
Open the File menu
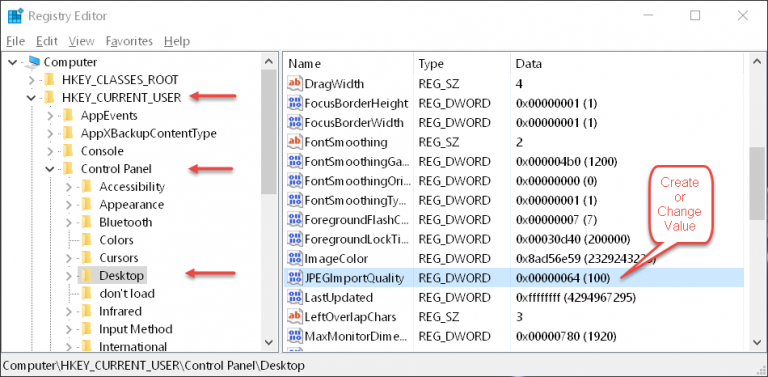pos(16,41)
